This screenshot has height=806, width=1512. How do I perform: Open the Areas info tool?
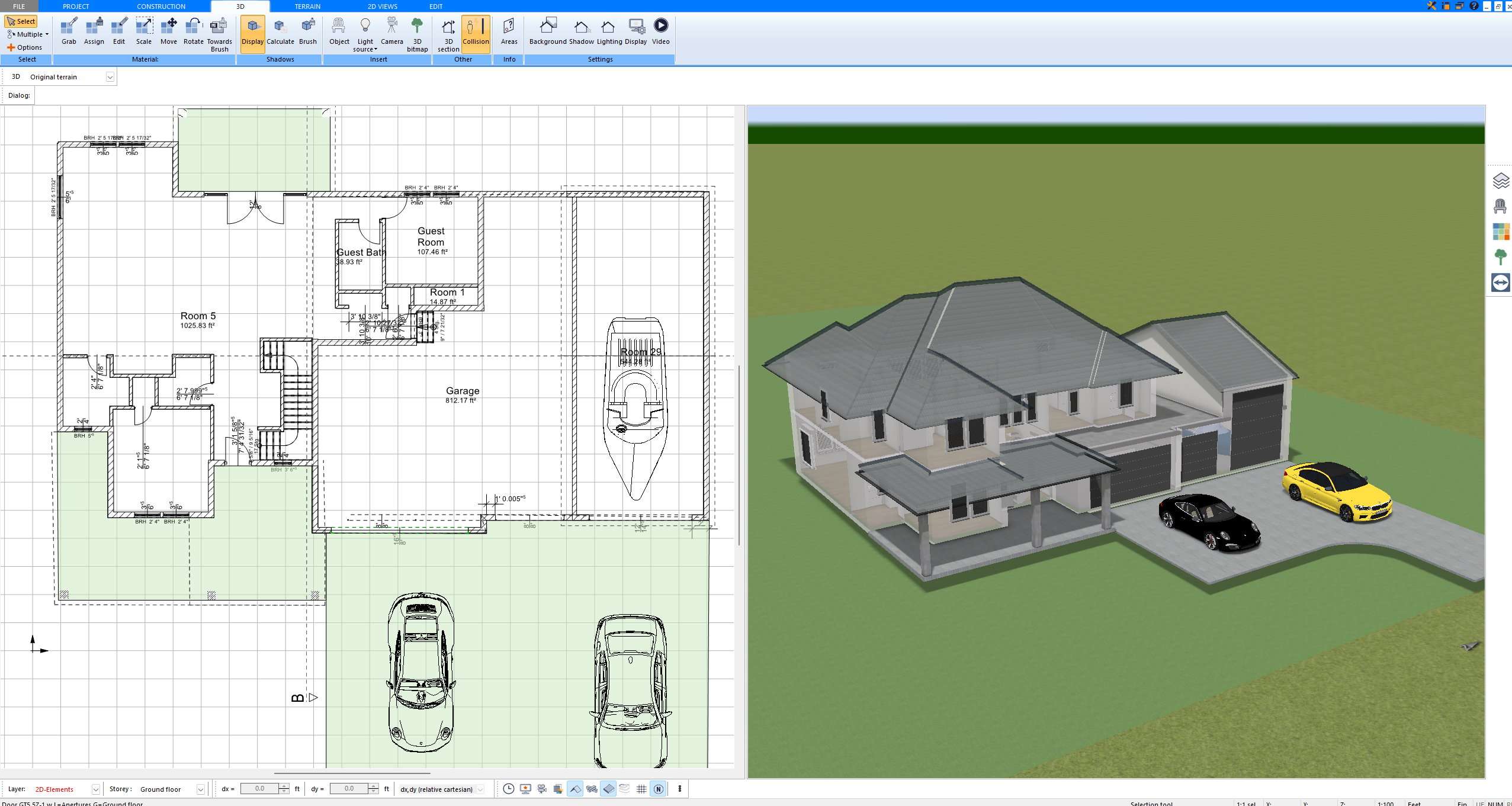pos(509,31)
